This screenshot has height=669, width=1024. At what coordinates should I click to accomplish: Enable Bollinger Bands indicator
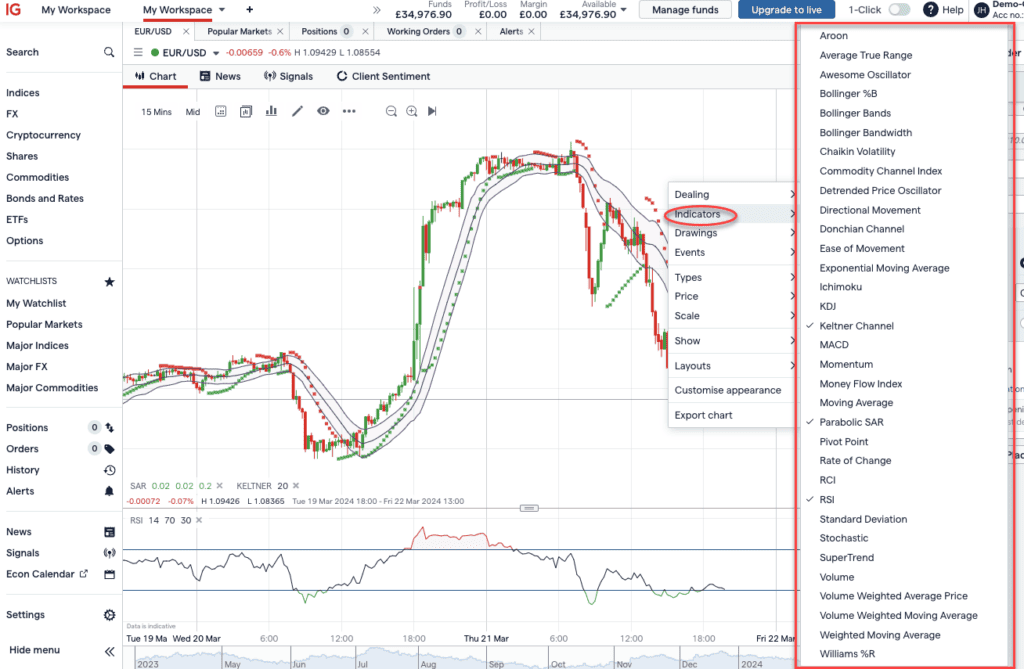pyautogui.click(x=855, y=114)
